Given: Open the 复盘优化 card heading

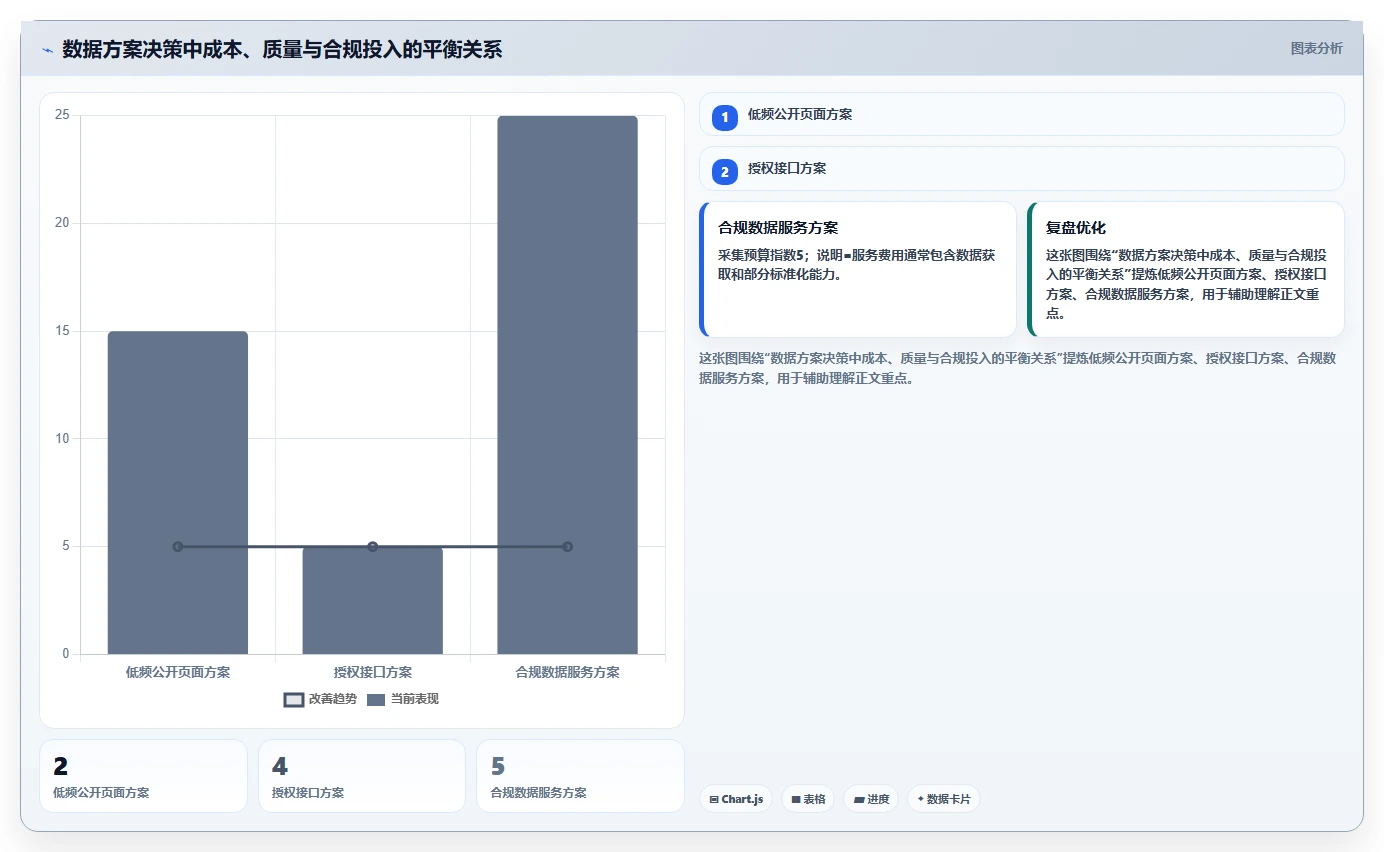Looking at the screenshot, I should pos(1076,228).
